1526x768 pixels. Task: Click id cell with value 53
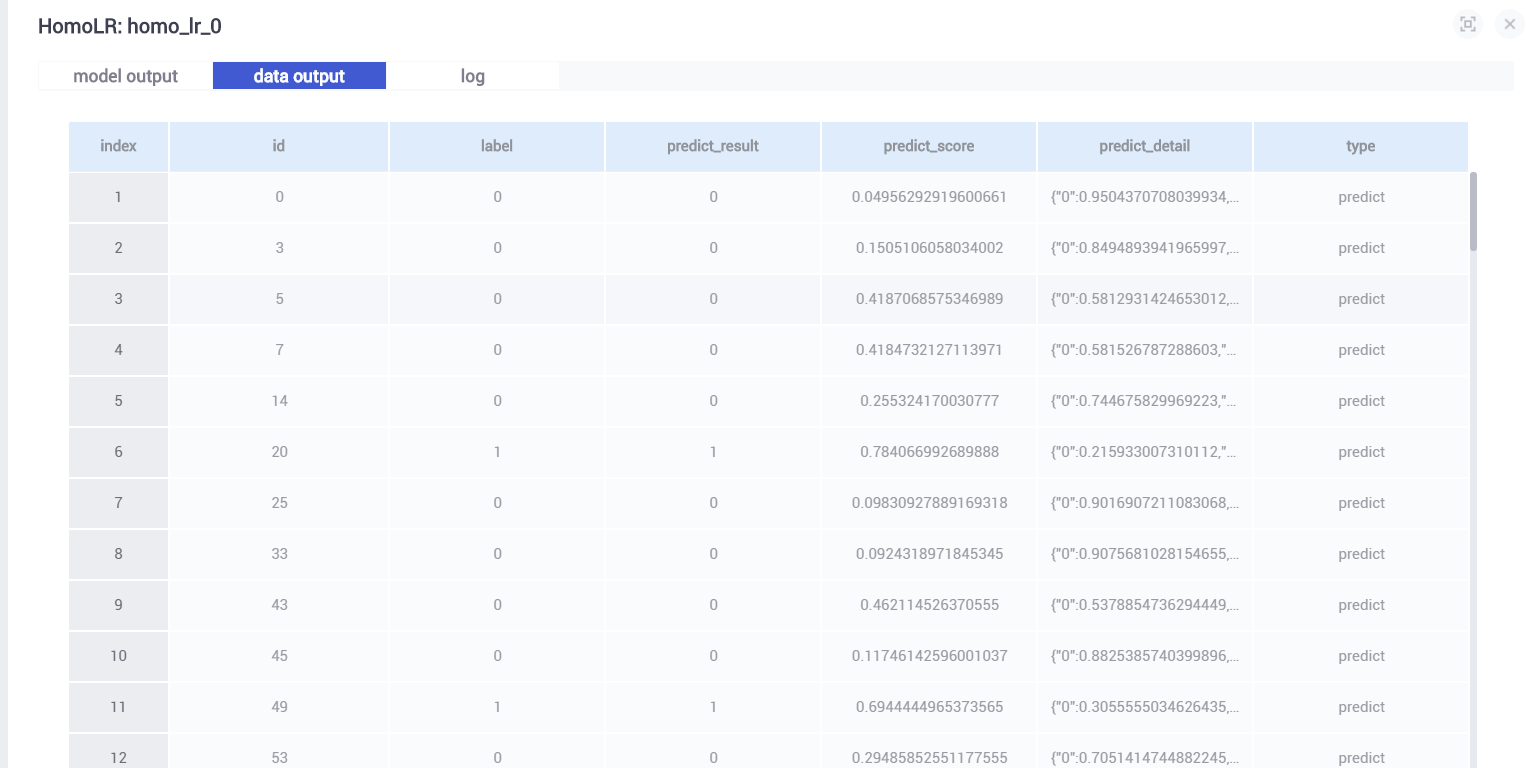coord(279,751)
